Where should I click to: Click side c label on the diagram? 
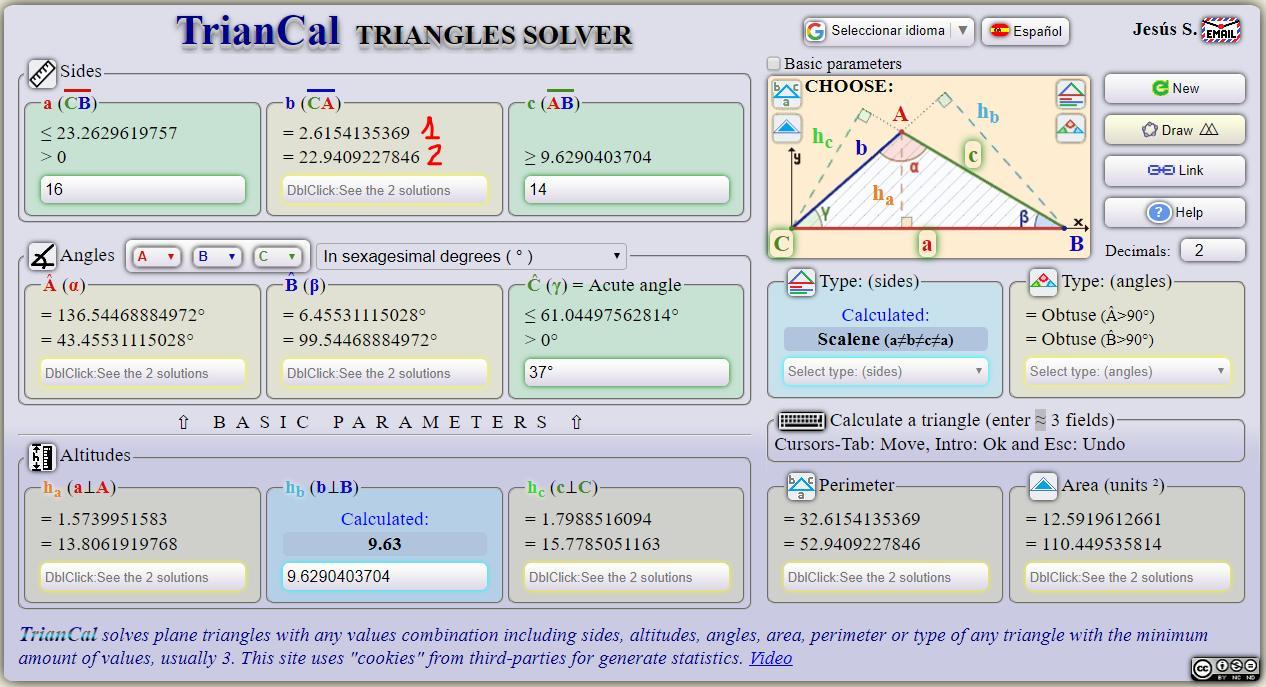click(x=972, y=155)
